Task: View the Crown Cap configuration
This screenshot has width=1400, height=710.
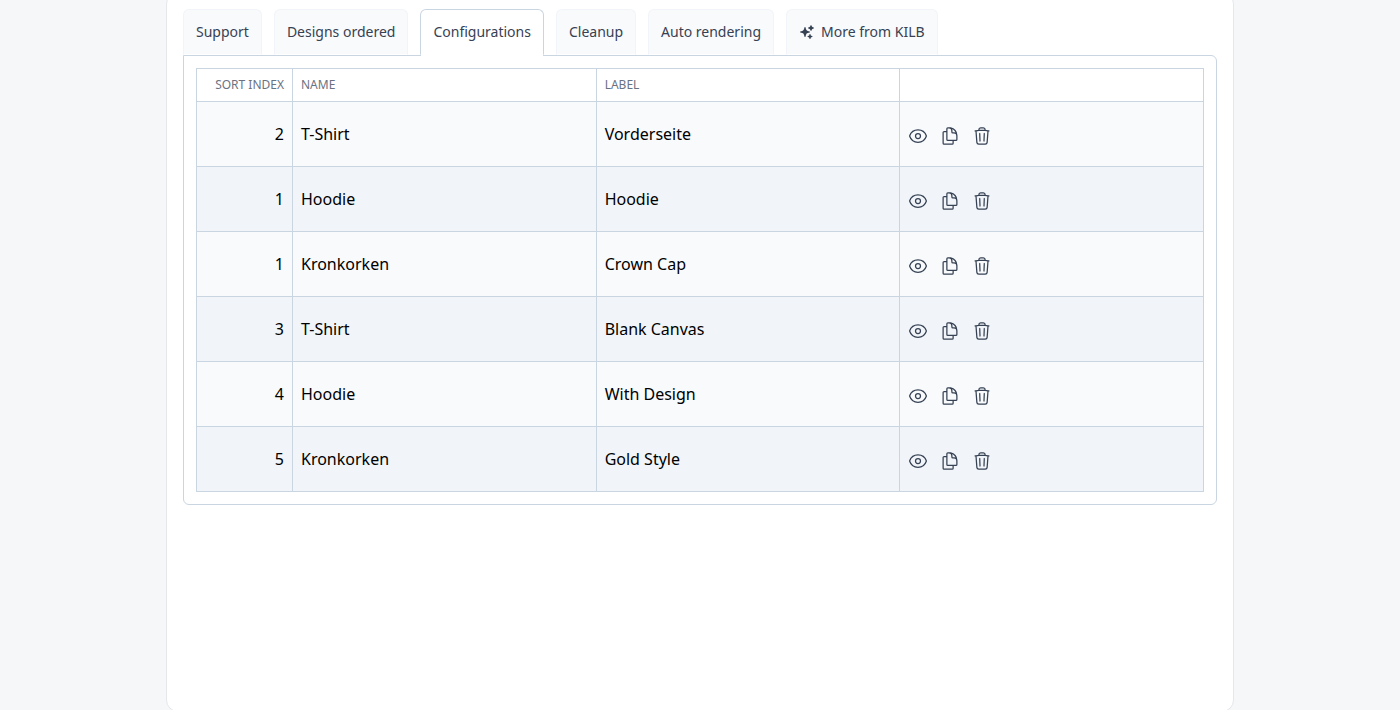Action: pyautogui.click(x=918, y=266)
